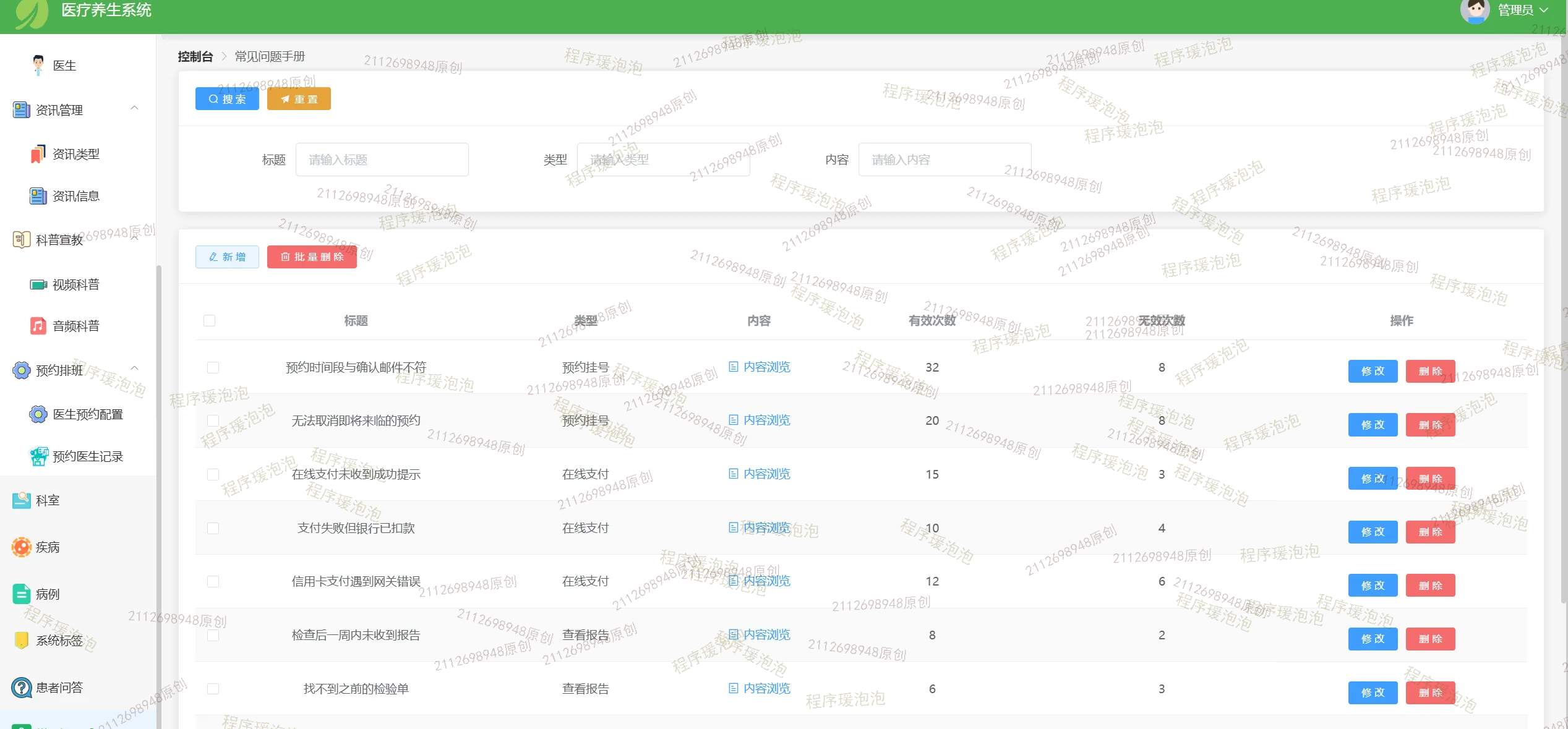Click the 患者问答 question mark icon
Screen dimensions: 1568x729
click(x=22, y=688)
